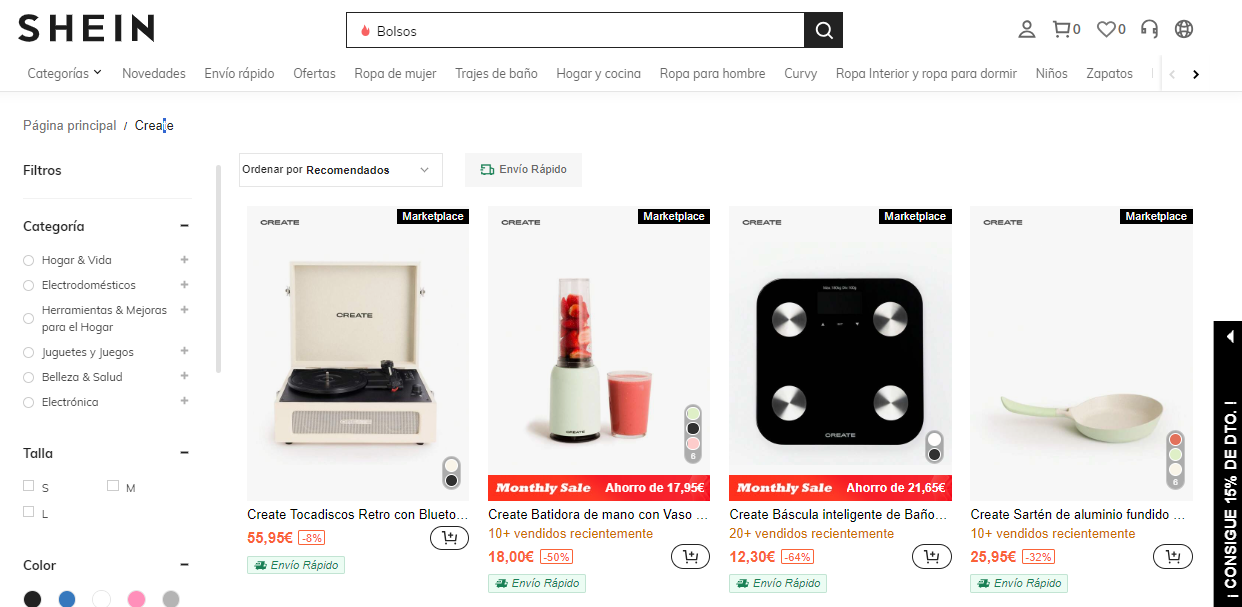Click the search magnifier button

[x=823, y=30]
